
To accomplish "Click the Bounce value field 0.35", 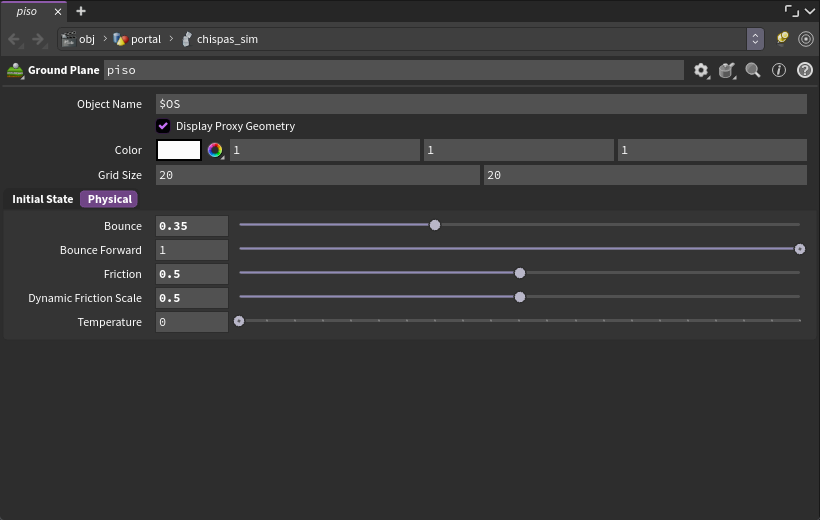I will coord(192,226).
